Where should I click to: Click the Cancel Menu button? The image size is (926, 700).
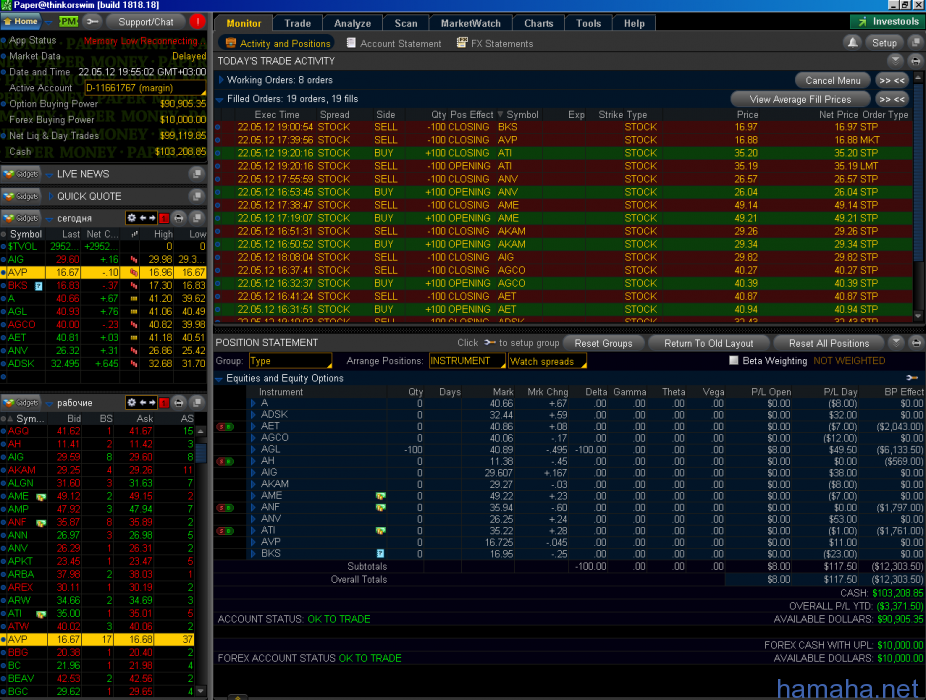(x=833, y=80)
